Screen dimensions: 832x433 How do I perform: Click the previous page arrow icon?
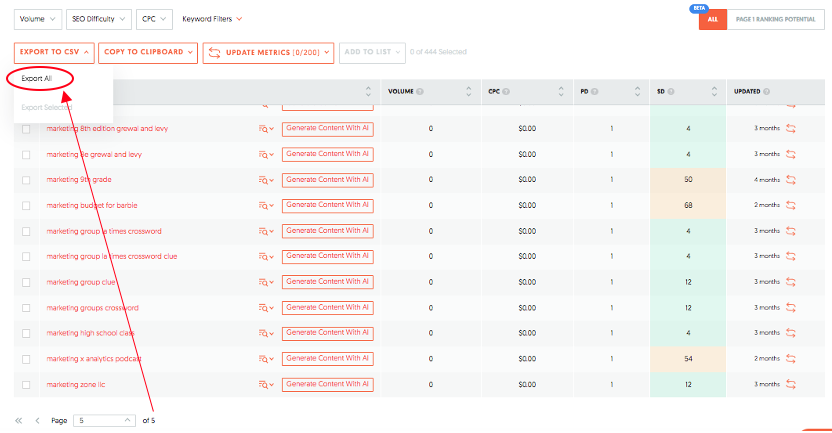click(x=38, y=421)
